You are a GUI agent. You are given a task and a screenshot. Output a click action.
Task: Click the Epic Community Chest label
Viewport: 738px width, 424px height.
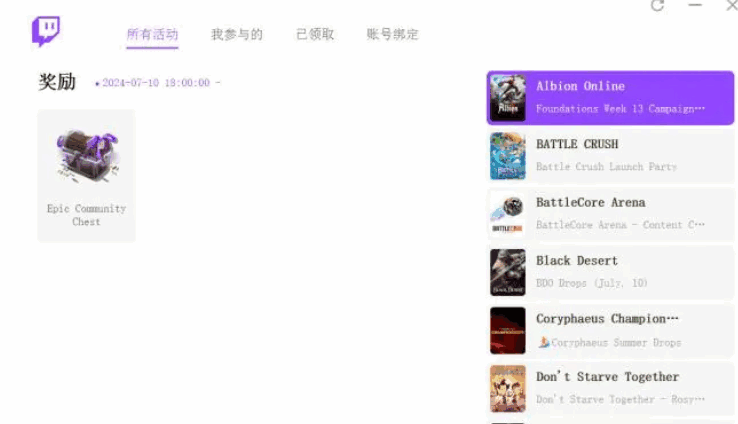click(86, 215)
